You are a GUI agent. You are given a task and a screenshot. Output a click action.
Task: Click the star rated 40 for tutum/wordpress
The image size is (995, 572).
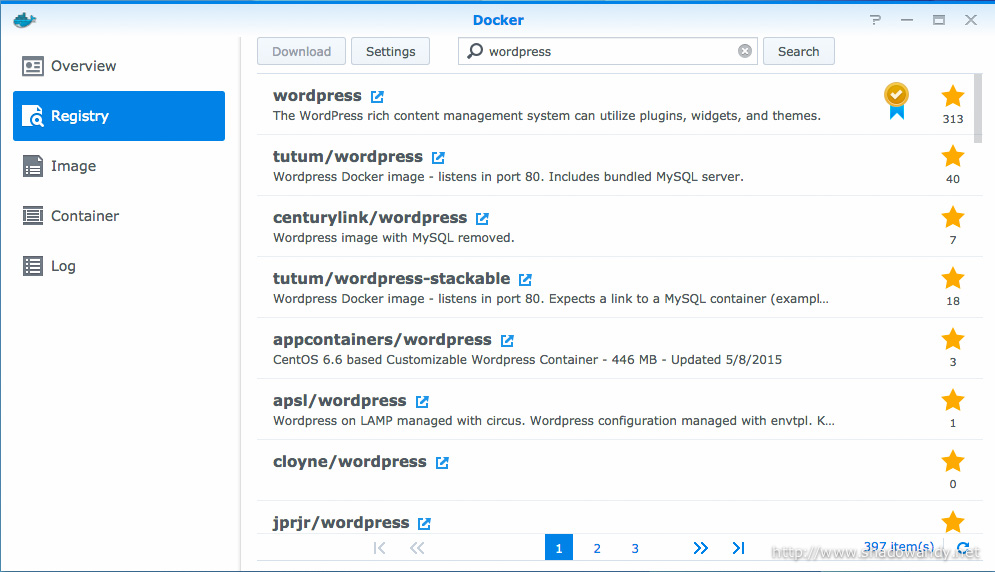coord(952,157)
